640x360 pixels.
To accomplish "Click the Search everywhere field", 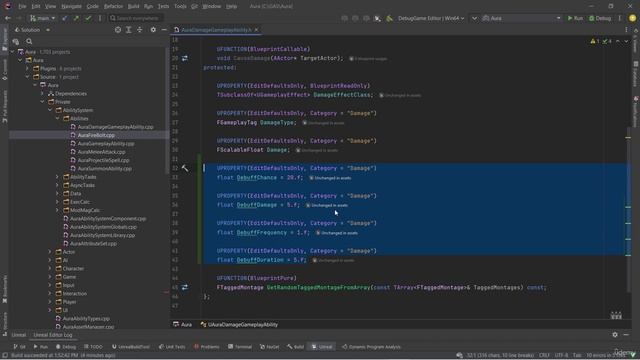I will tap(136, 18).
